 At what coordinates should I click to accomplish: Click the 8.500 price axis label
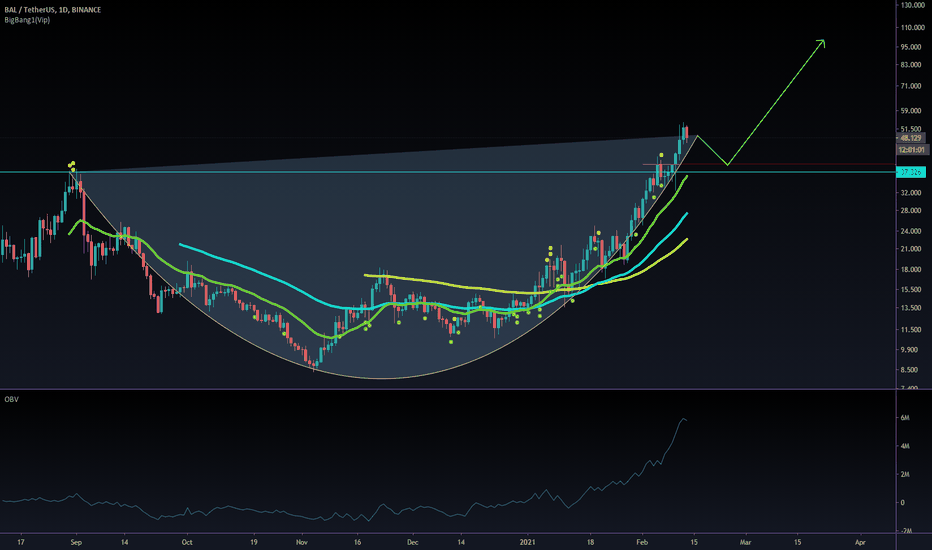(x=911, y=370)
